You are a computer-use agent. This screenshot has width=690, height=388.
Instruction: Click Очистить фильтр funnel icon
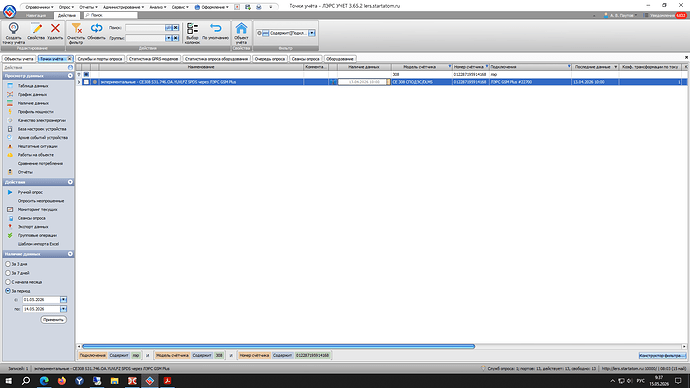coord(77,29)
